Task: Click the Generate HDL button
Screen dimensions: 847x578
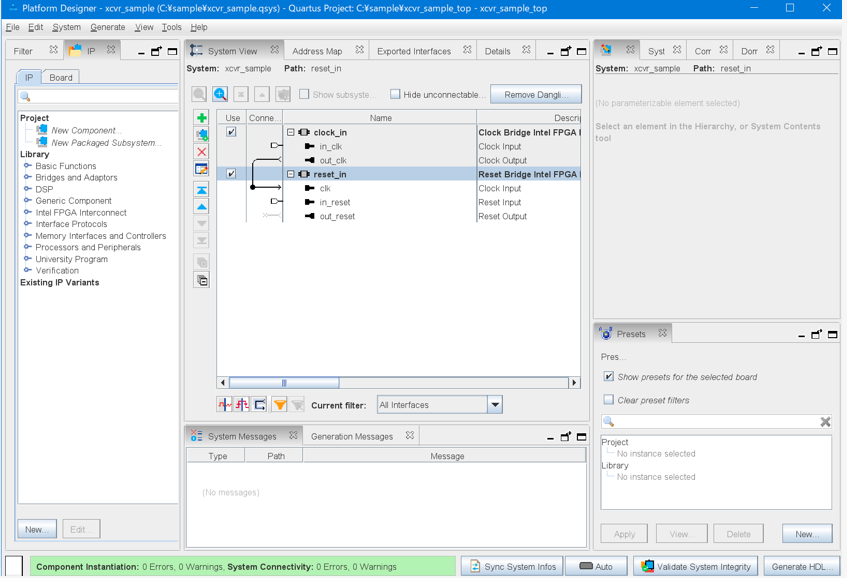Action: tap(801, 567)
